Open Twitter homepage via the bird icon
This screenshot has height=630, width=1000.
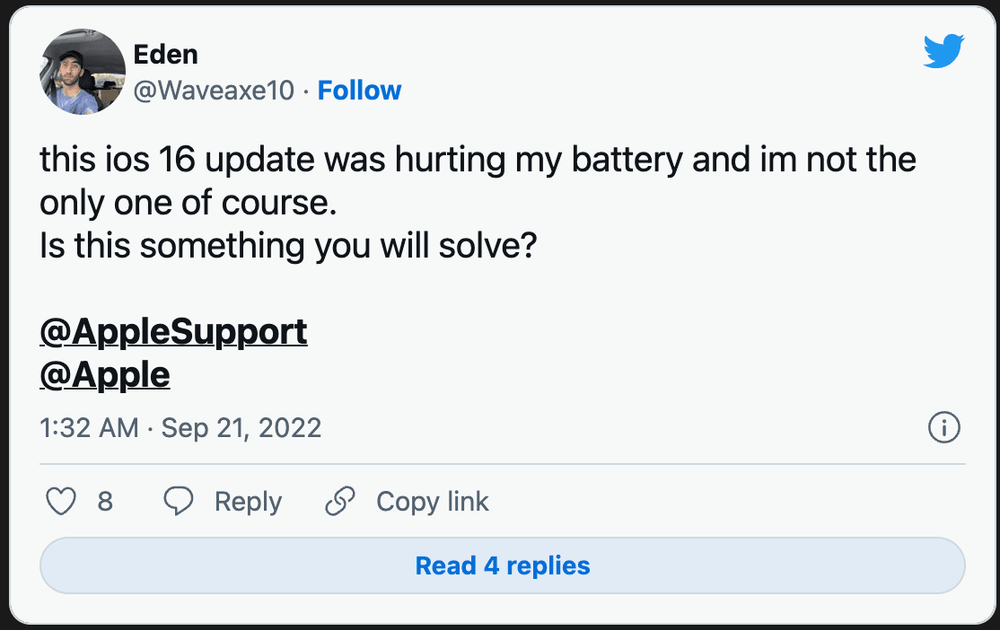(x=941, y=48)
